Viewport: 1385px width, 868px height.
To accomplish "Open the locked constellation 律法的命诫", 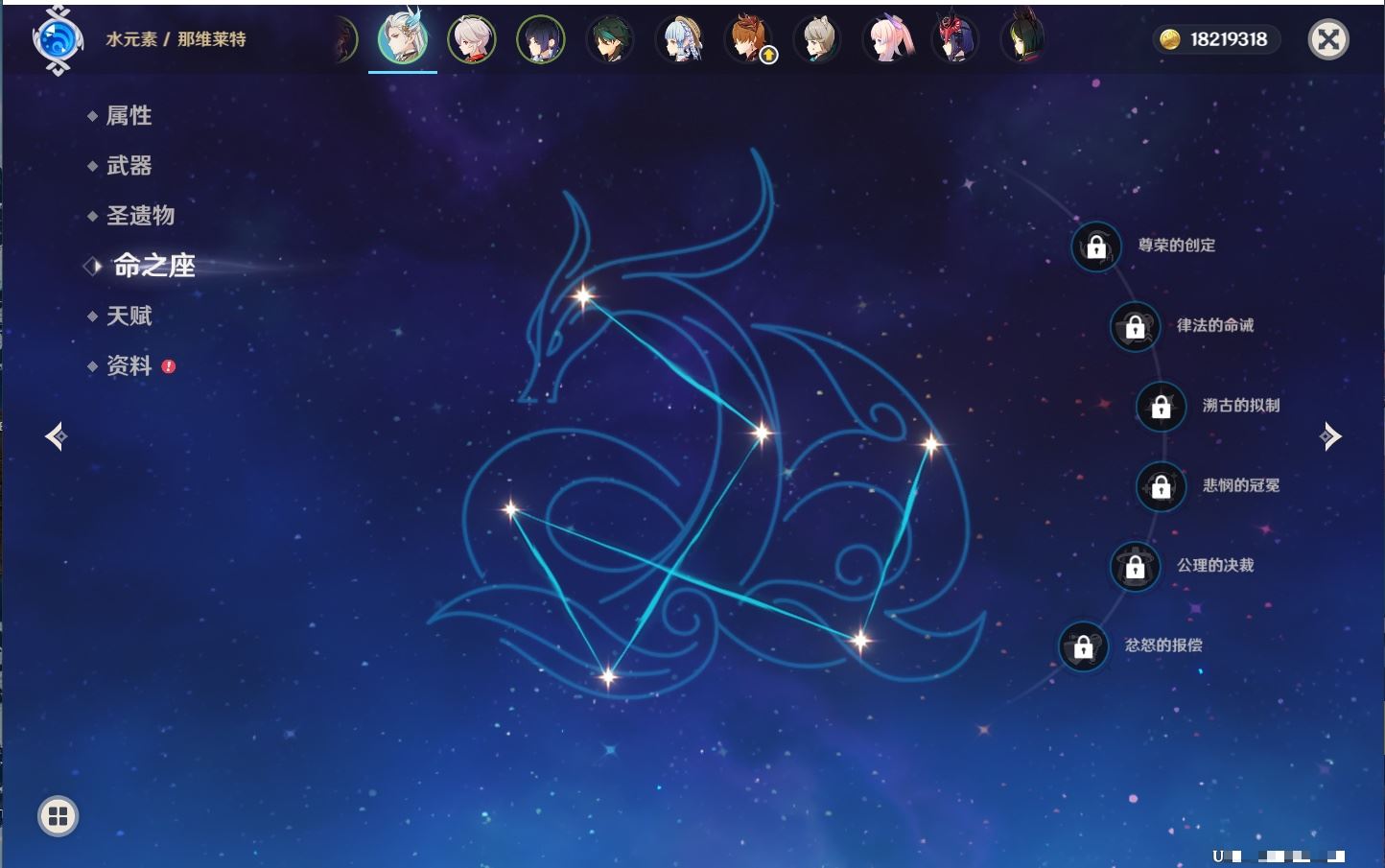I will (1135, 326).
